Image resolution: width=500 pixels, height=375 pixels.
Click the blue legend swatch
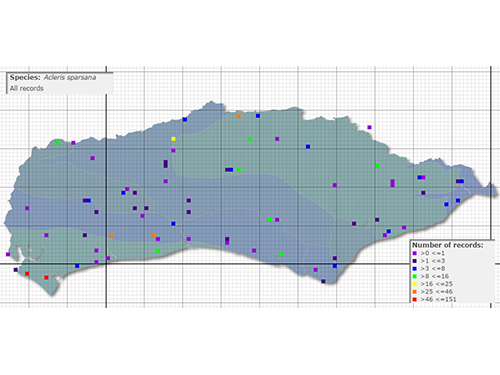coord(415,269)
